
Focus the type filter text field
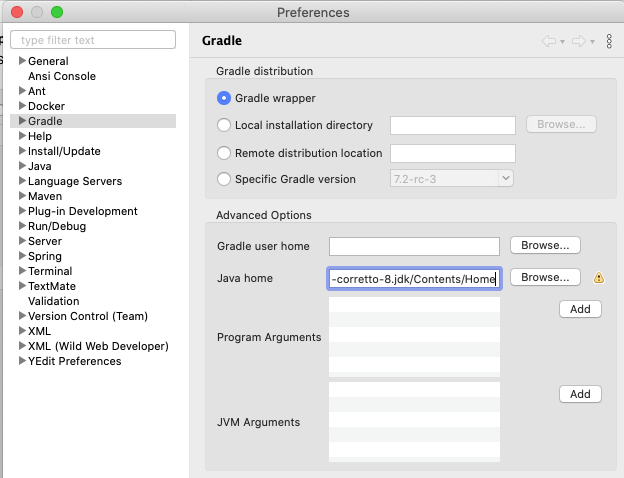pyautogui.click(x=93, y=40)
